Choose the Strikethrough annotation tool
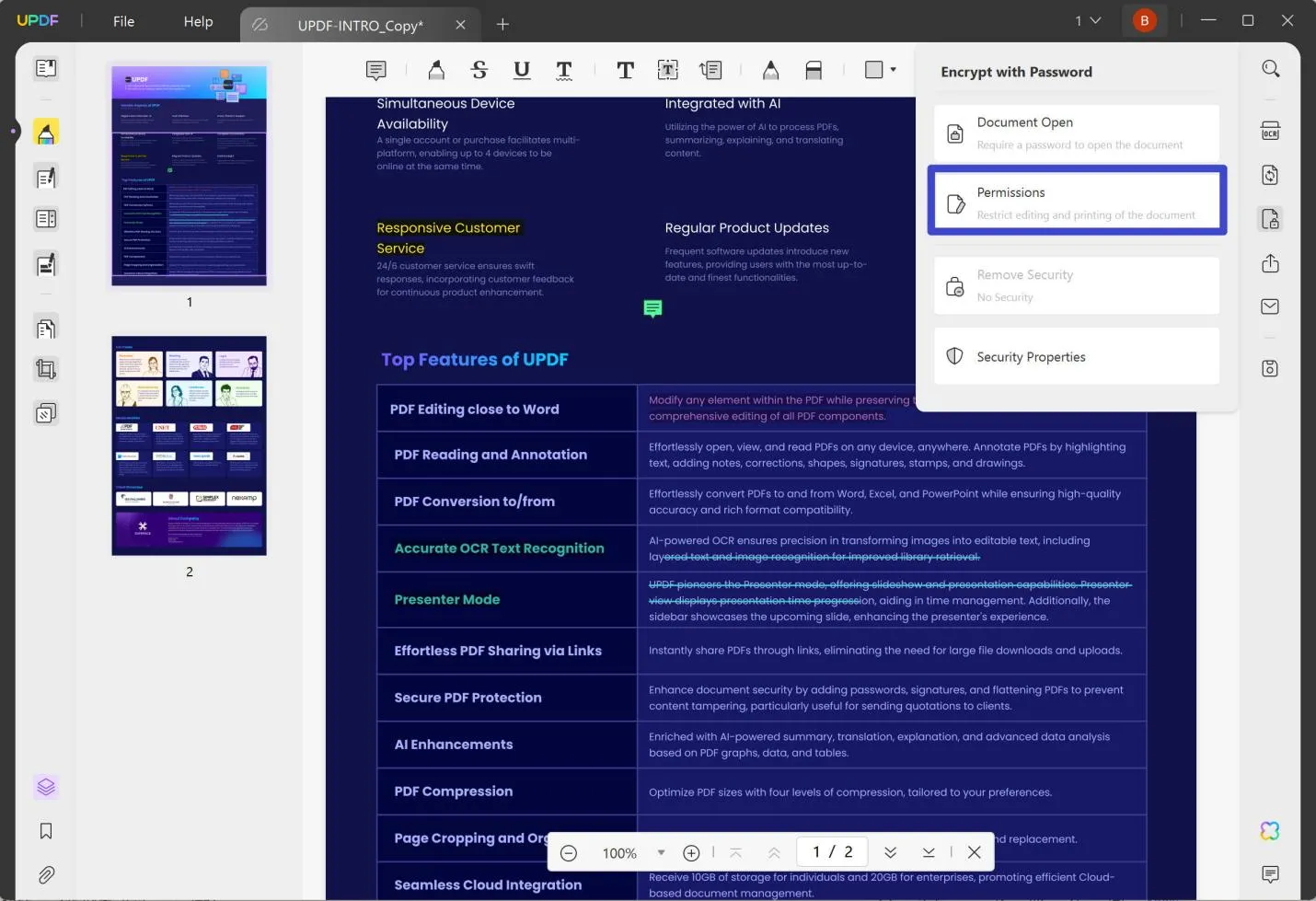Image resolution: width=1316 pixels, height=901 pixels. (479, 70)
